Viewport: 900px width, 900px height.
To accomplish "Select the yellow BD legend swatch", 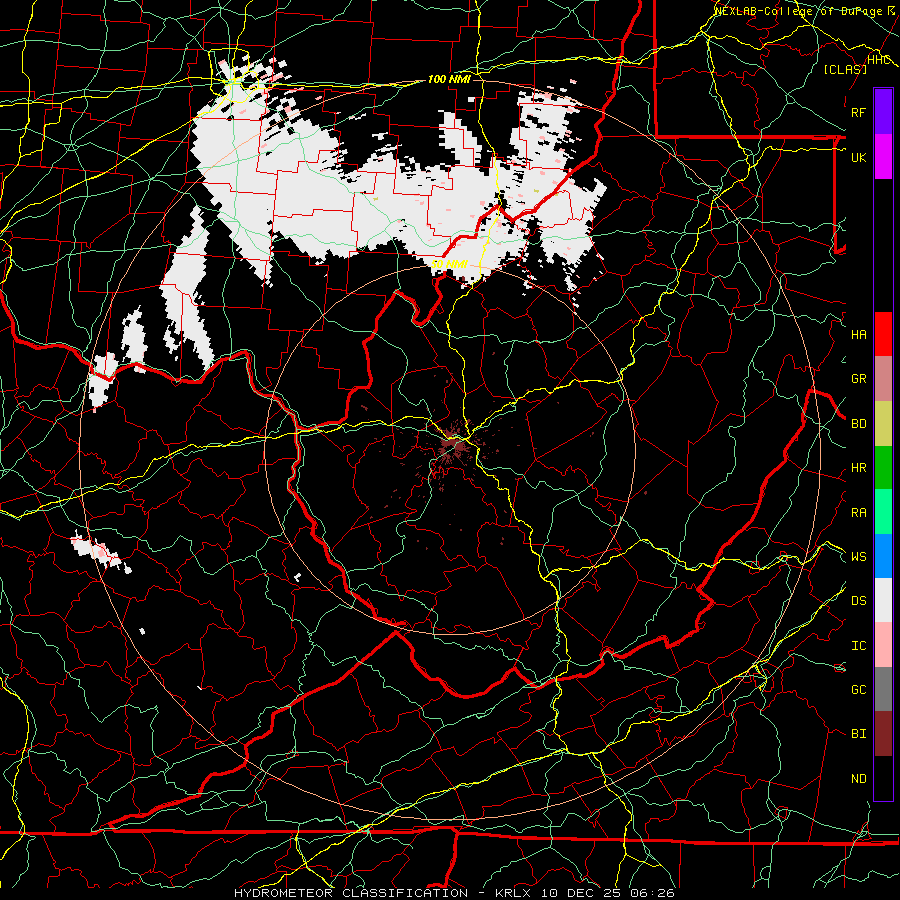I will pos(883,423).
